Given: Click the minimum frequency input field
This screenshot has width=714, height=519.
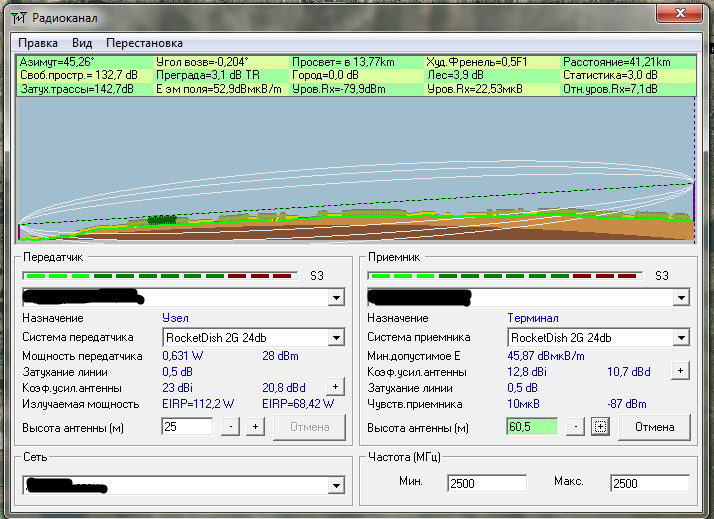Looking at the screenshot, I should [486, 483].
